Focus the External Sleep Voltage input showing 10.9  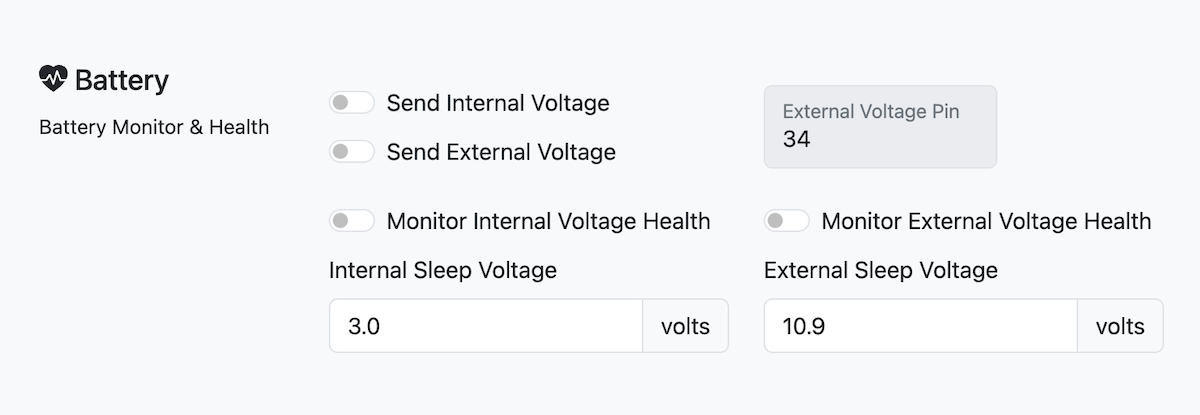click(x=920, y=326)
